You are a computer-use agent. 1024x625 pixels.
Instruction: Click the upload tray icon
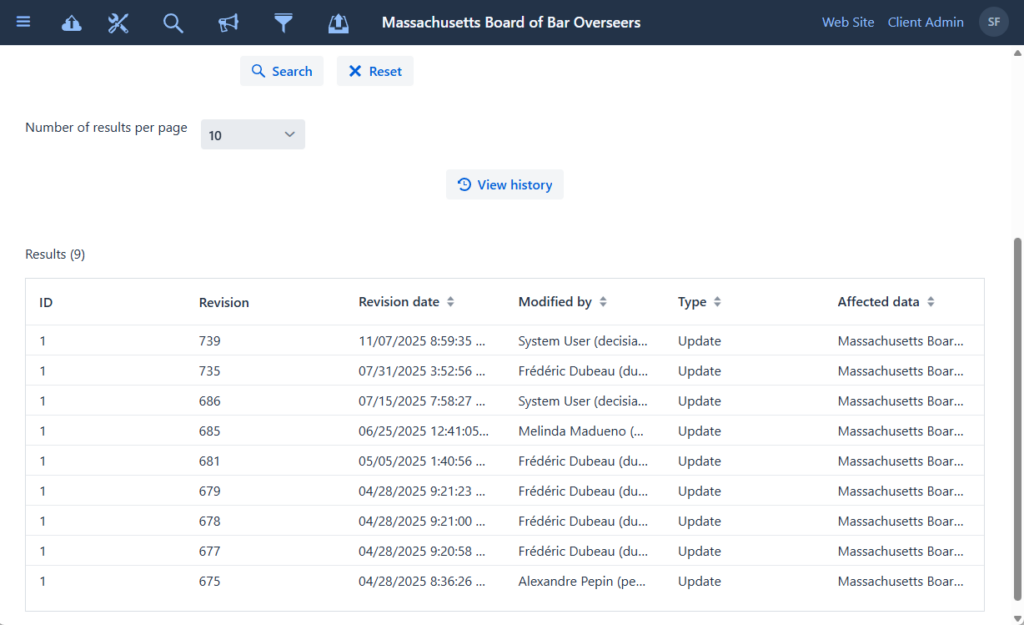pos(338,22)
